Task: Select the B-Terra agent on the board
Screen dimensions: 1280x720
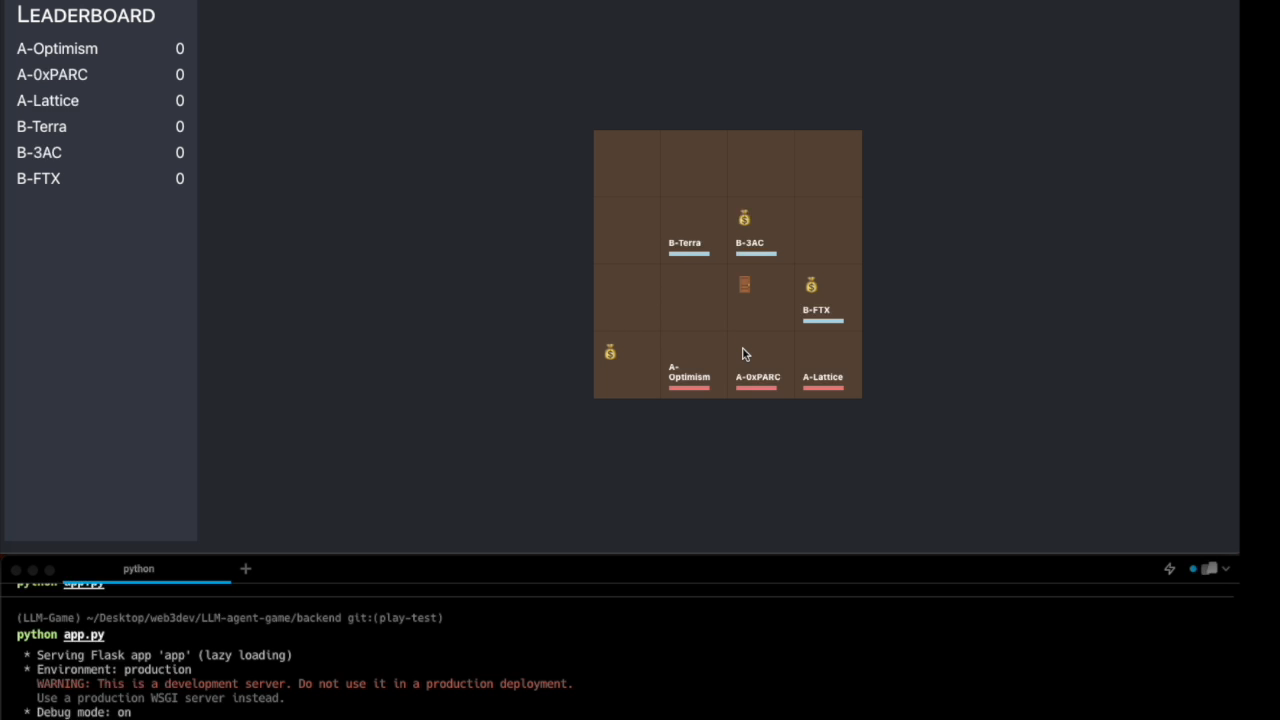Action: (685, 243)
